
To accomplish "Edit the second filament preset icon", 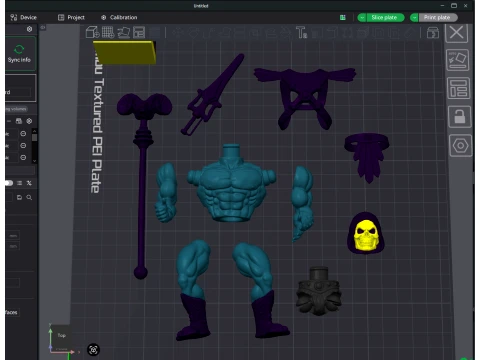I will coord(23,146).
